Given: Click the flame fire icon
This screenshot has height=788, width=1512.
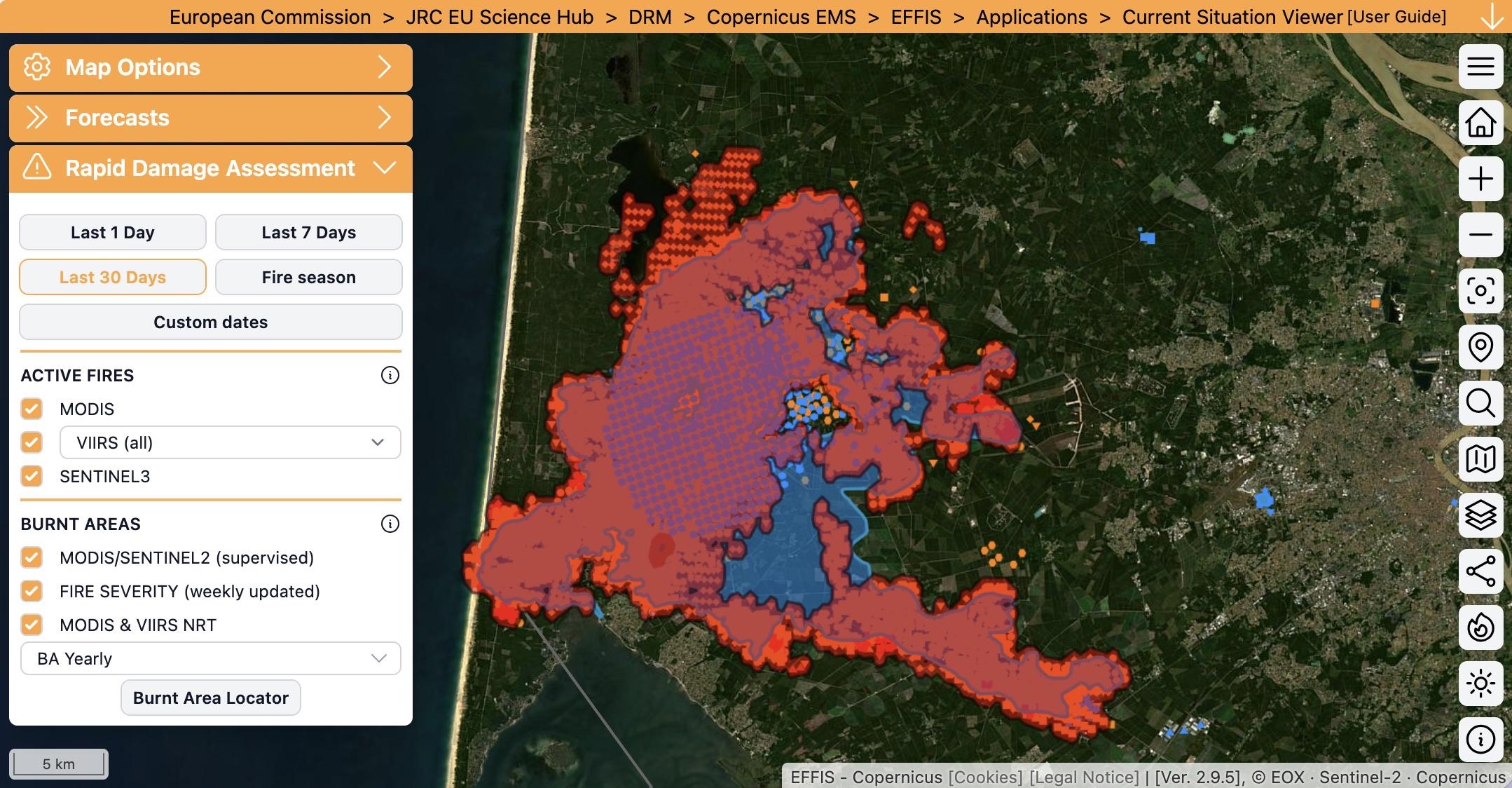Looking at the screenshot, I should tap(1480, 627).
